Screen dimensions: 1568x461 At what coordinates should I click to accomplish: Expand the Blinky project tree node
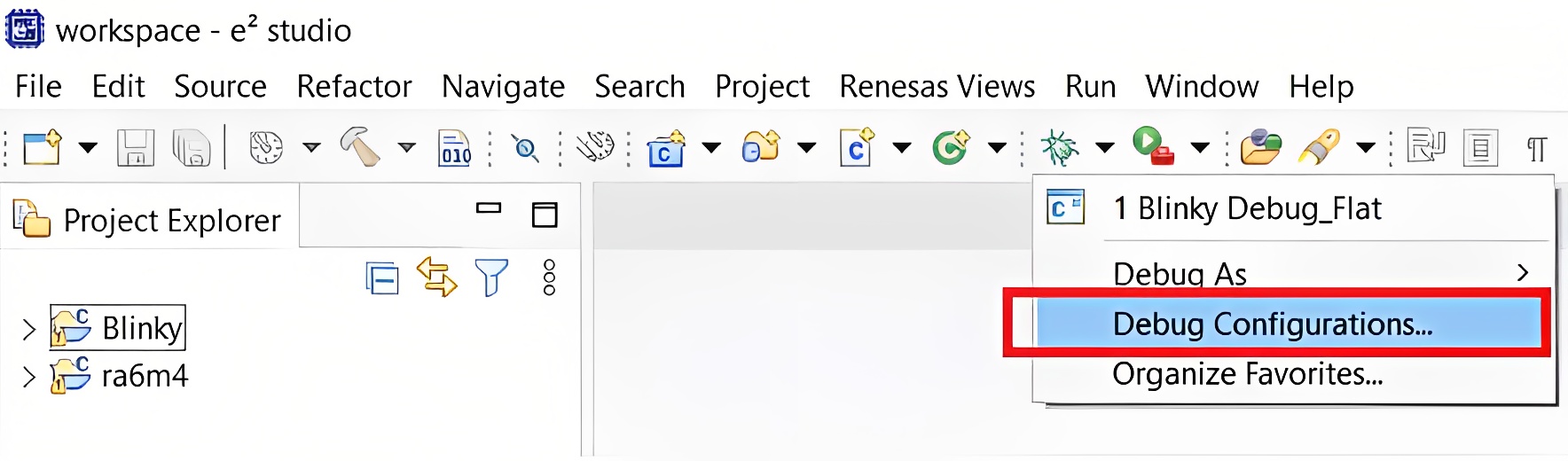(x=28, y=330)
